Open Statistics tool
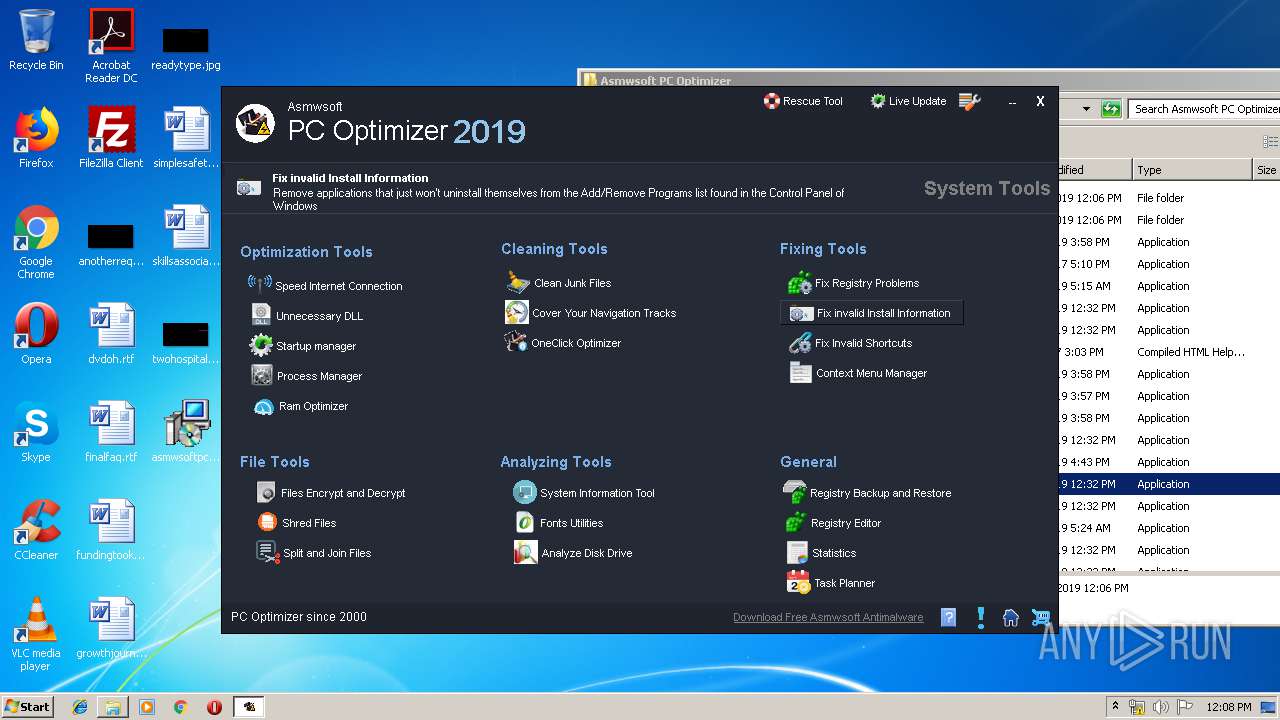 coord(822,553)
